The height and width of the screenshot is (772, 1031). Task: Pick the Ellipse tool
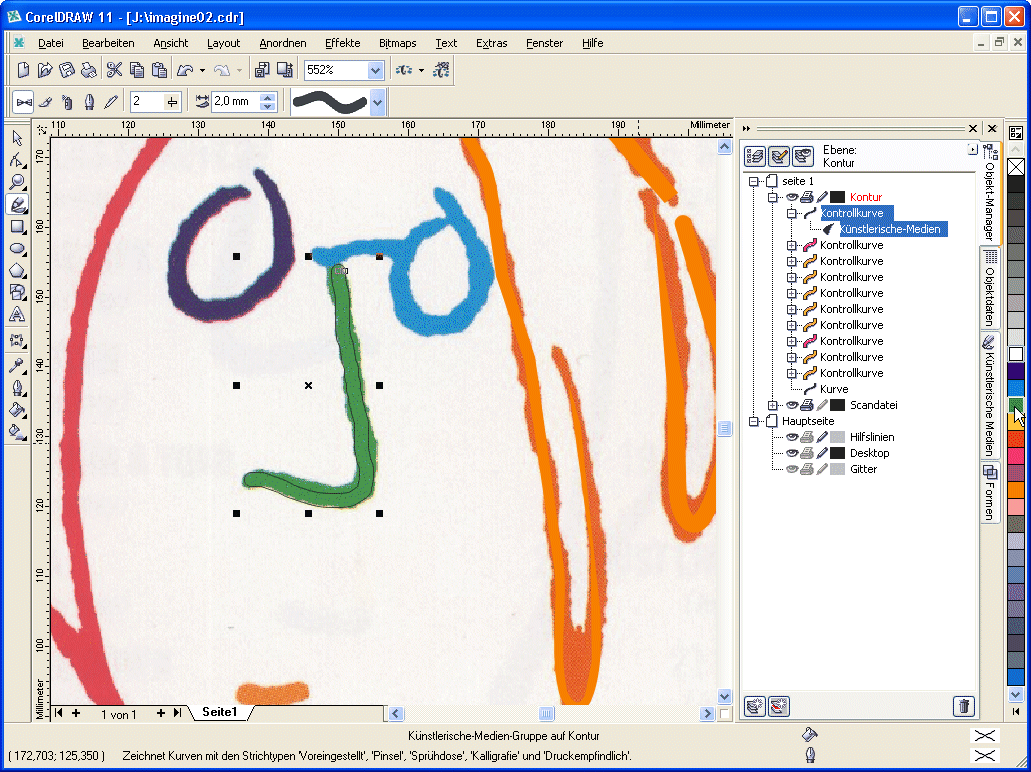tap(17, 250)
